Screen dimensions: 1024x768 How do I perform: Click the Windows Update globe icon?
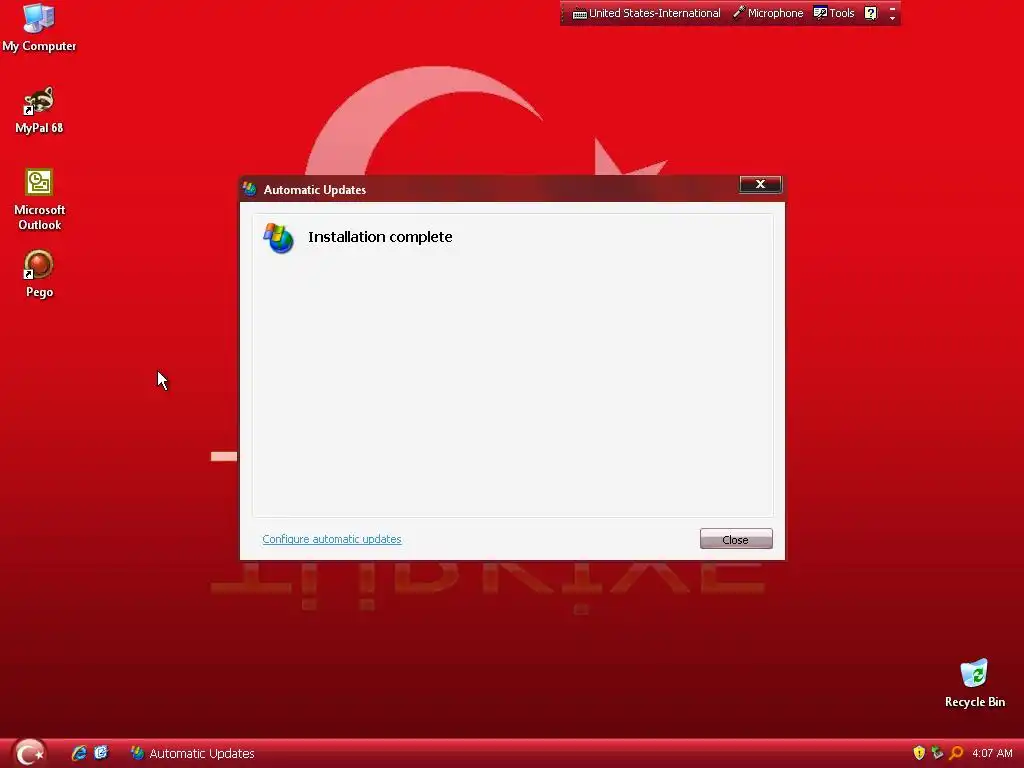pos(278,238)
